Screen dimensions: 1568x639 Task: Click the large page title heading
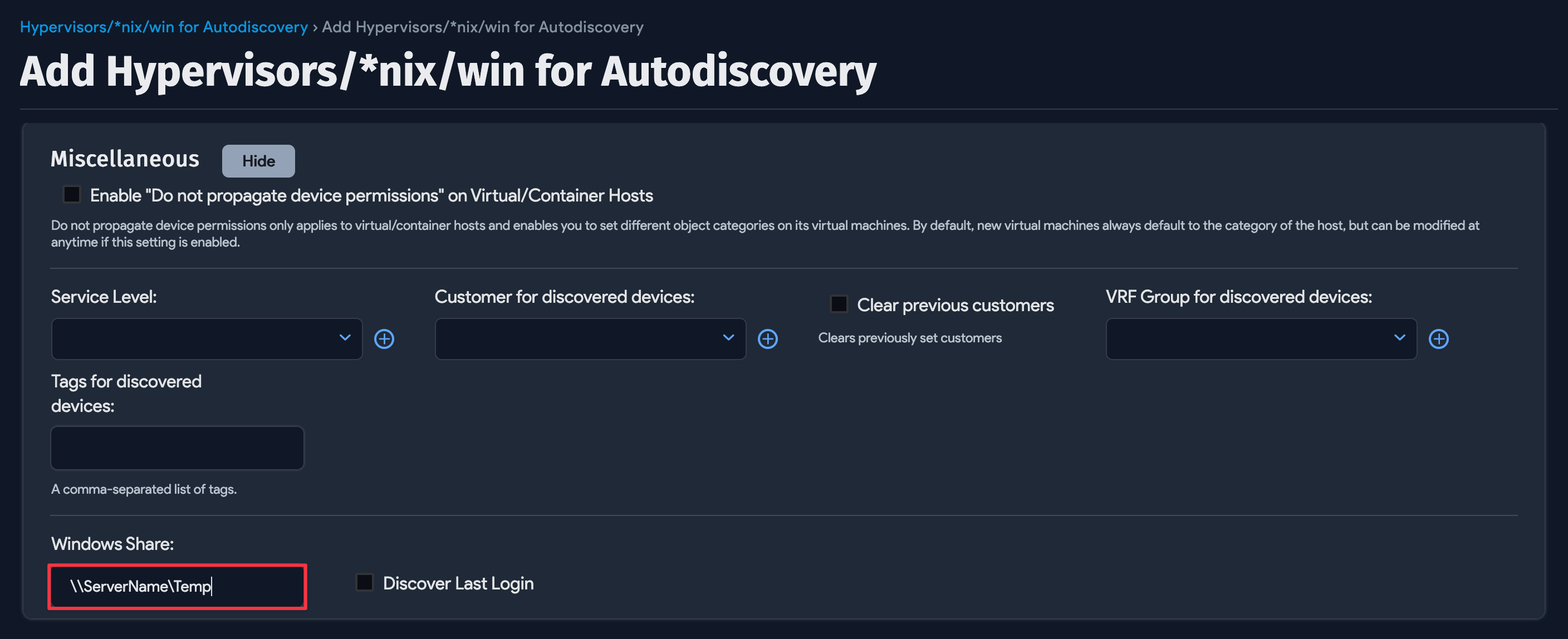click(448, 72)
